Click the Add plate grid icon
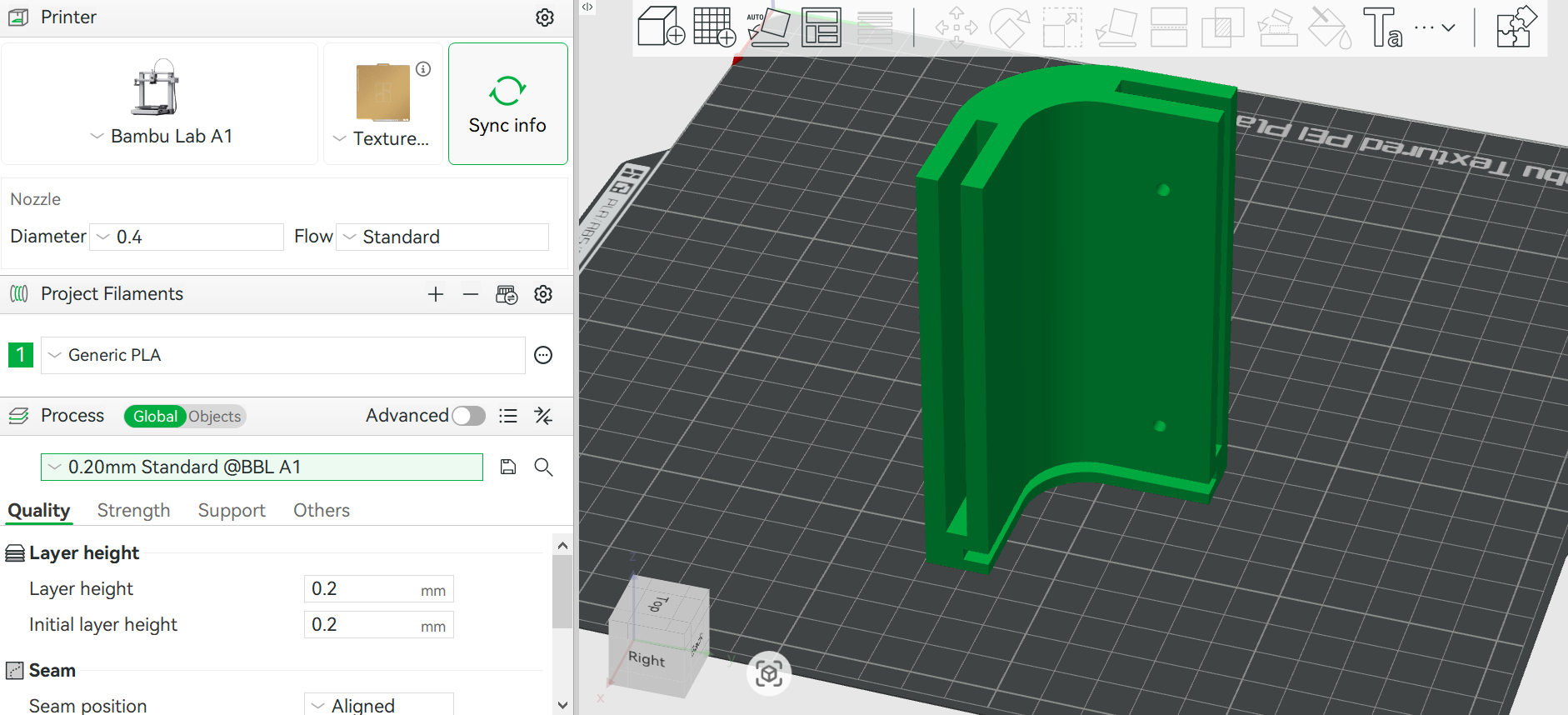Viewport: 1568px width, 715px height. point(715,27)
